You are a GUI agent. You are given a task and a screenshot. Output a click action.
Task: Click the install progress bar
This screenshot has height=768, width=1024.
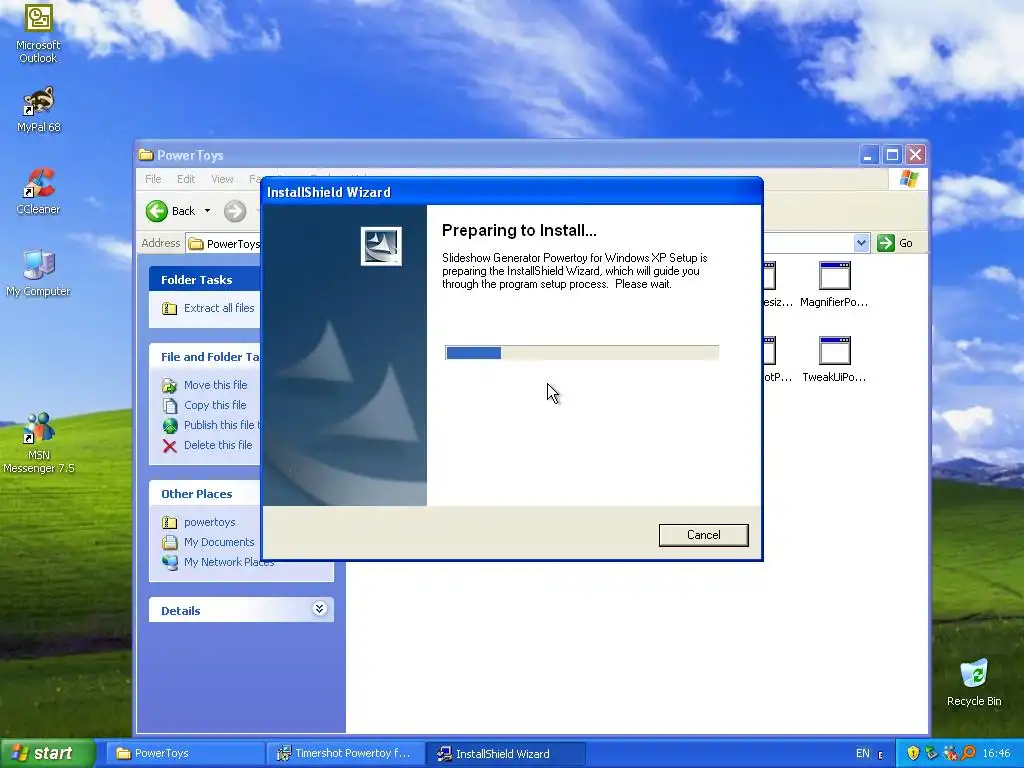pos(582,353)
